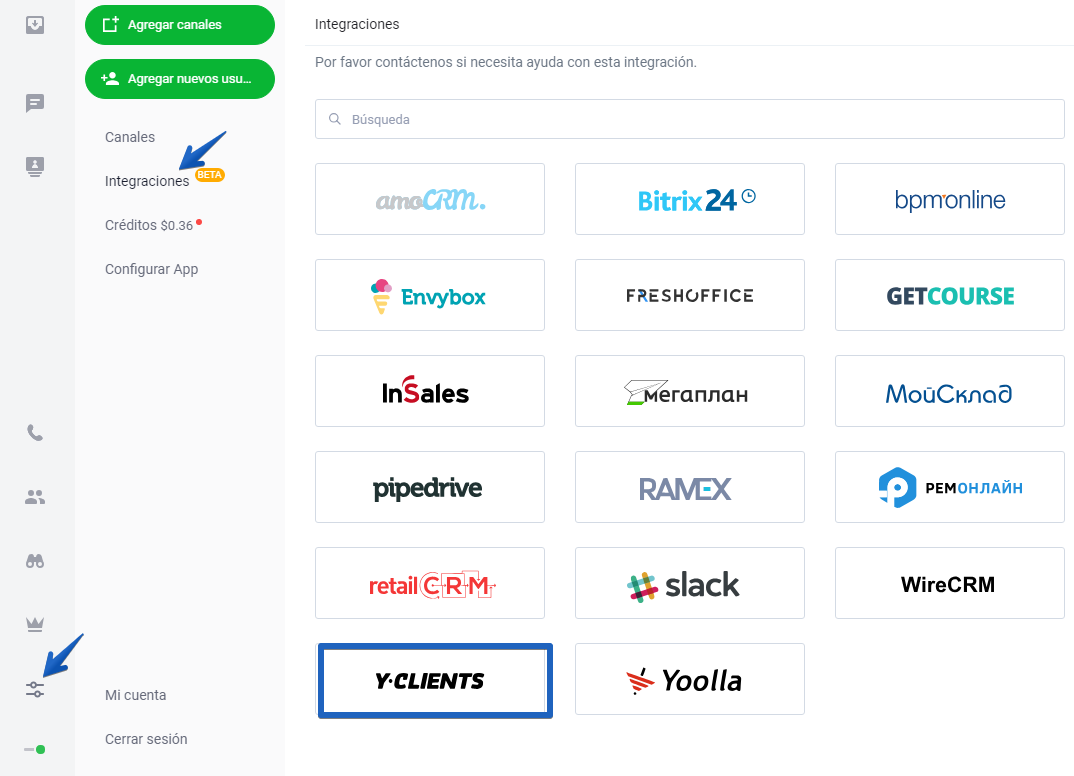Screen dimensions: 1074x776
Task: Go to Canales menu item
Action: tap(130, 137)
